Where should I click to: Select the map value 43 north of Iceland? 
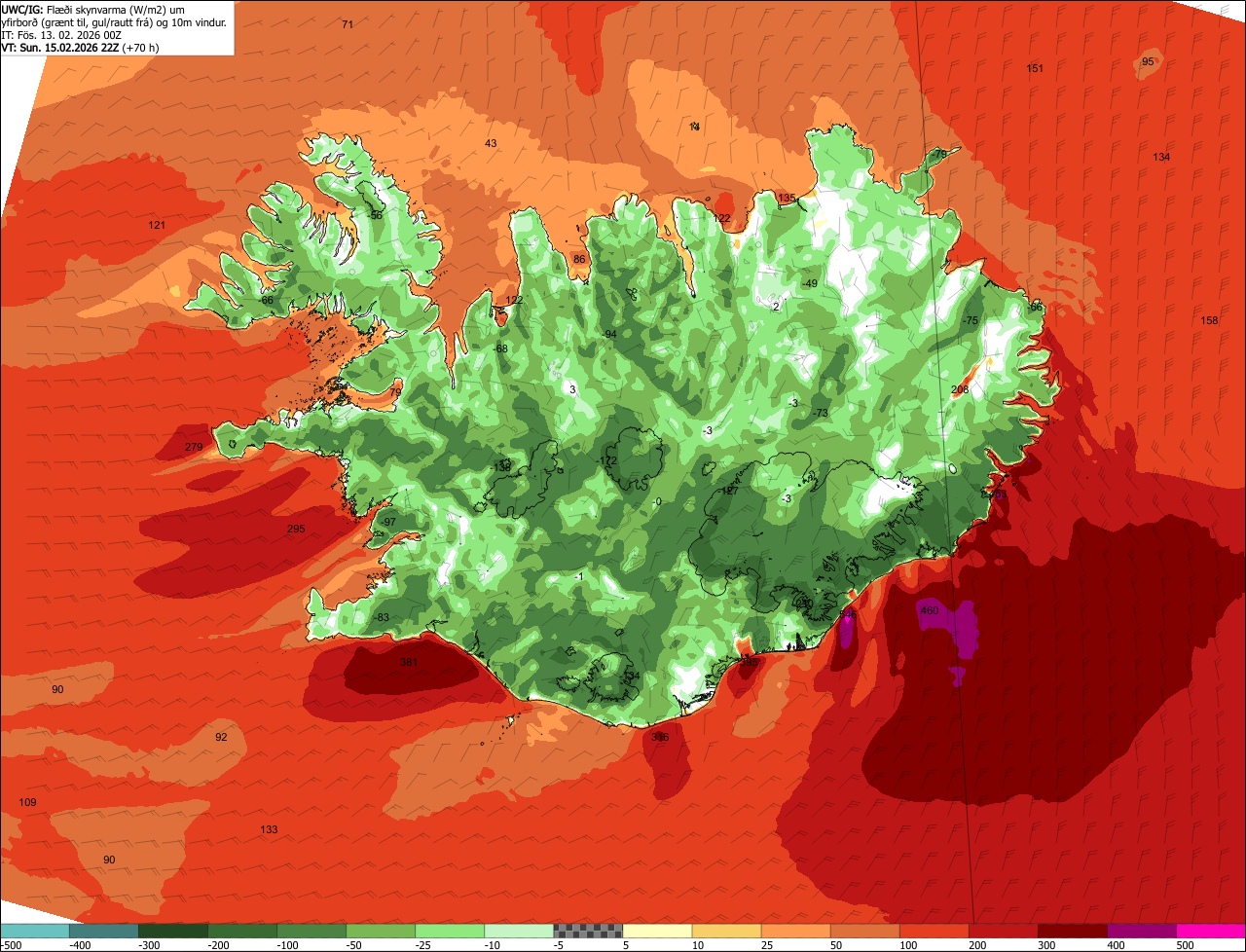[491, 143]
